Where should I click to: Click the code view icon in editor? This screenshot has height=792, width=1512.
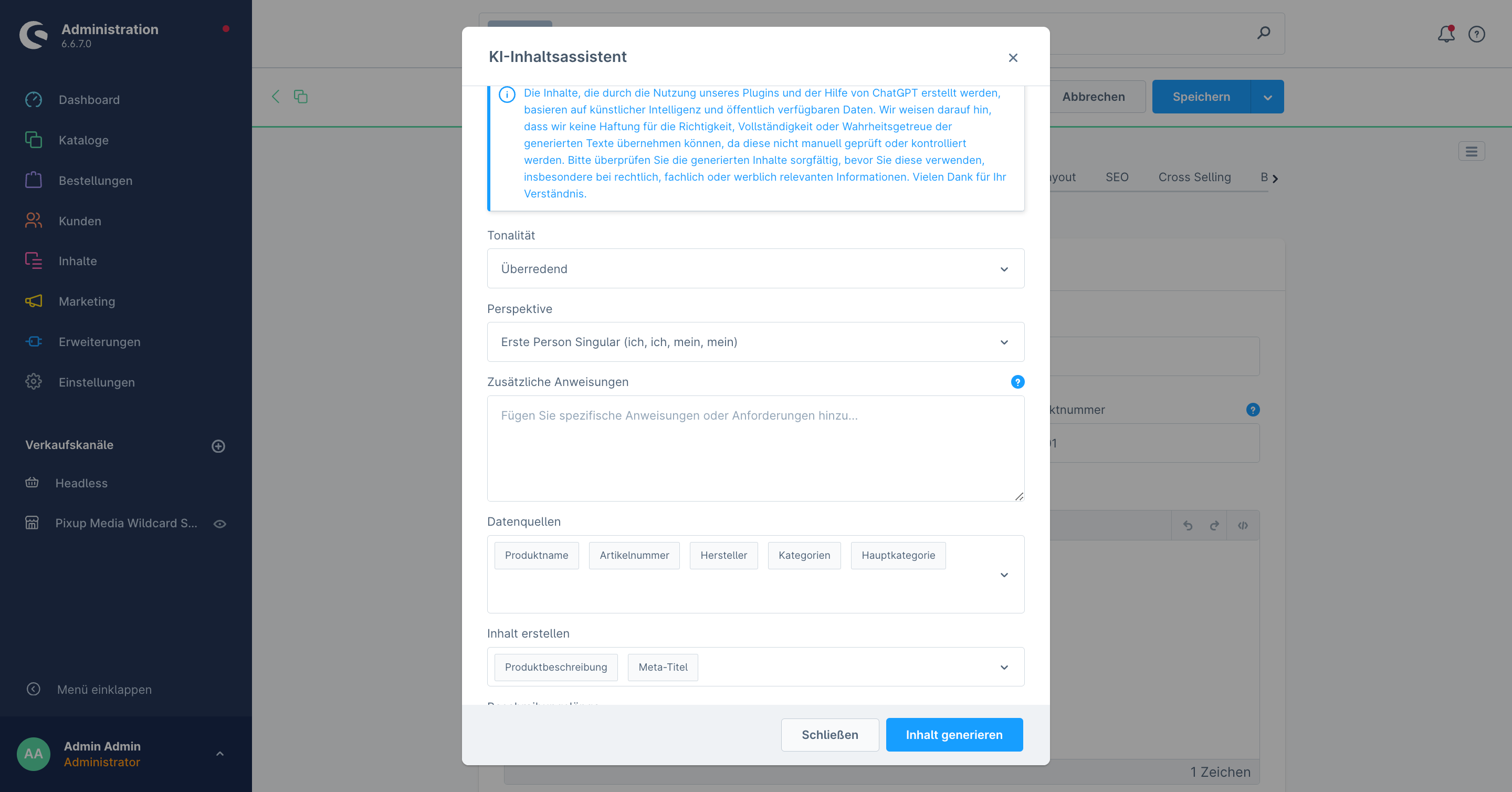(1243, 525)
